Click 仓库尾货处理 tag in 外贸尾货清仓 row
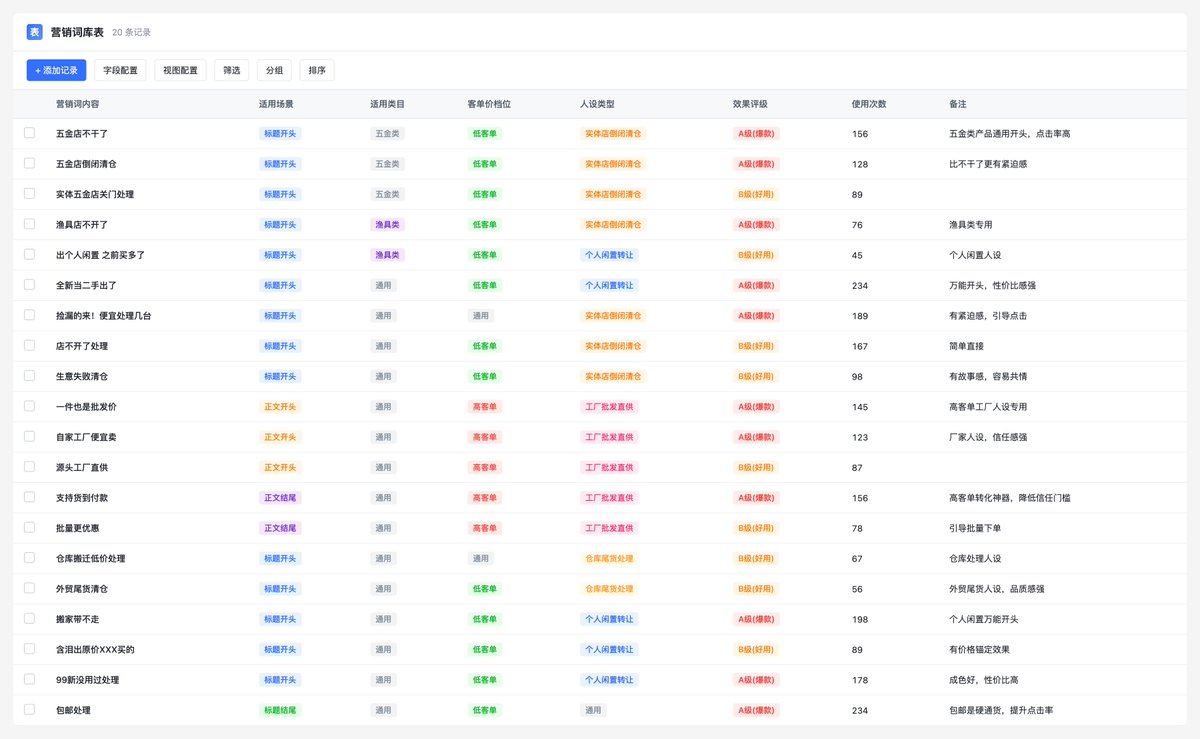This screenshot has height=739, width=1200. pyautogui.click(x=609, y=589)
